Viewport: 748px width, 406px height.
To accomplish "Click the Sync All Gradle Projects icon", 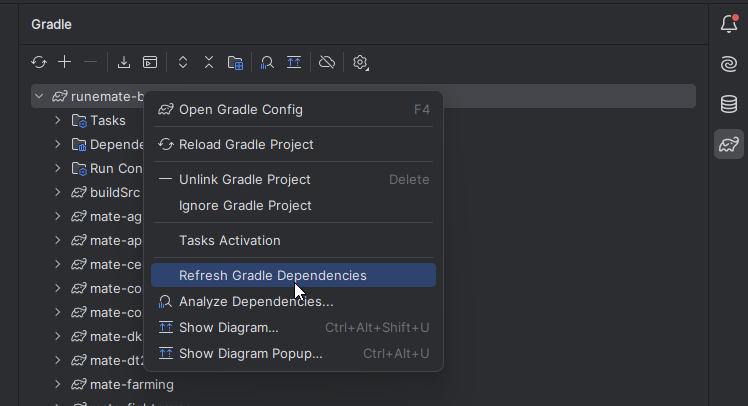I will click(39, 62).
